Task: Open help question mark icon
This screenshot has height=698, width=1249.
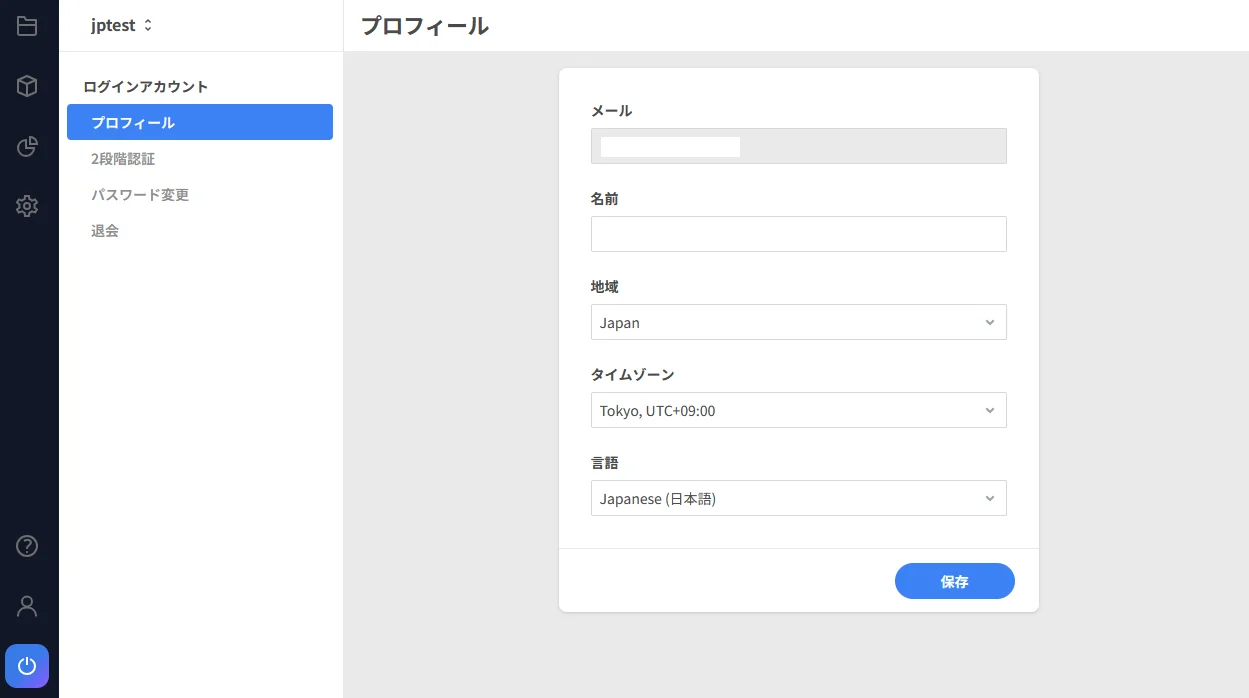Action: point(27,546)
